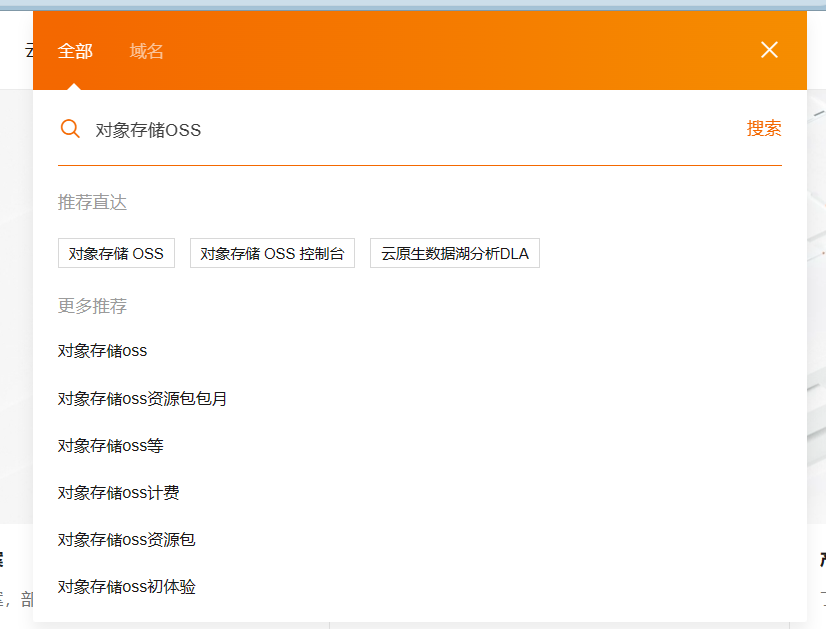Open the 对象存储 OSS recommended shortcut
This screenshot has height=629, width=826.
coord(116,253)
